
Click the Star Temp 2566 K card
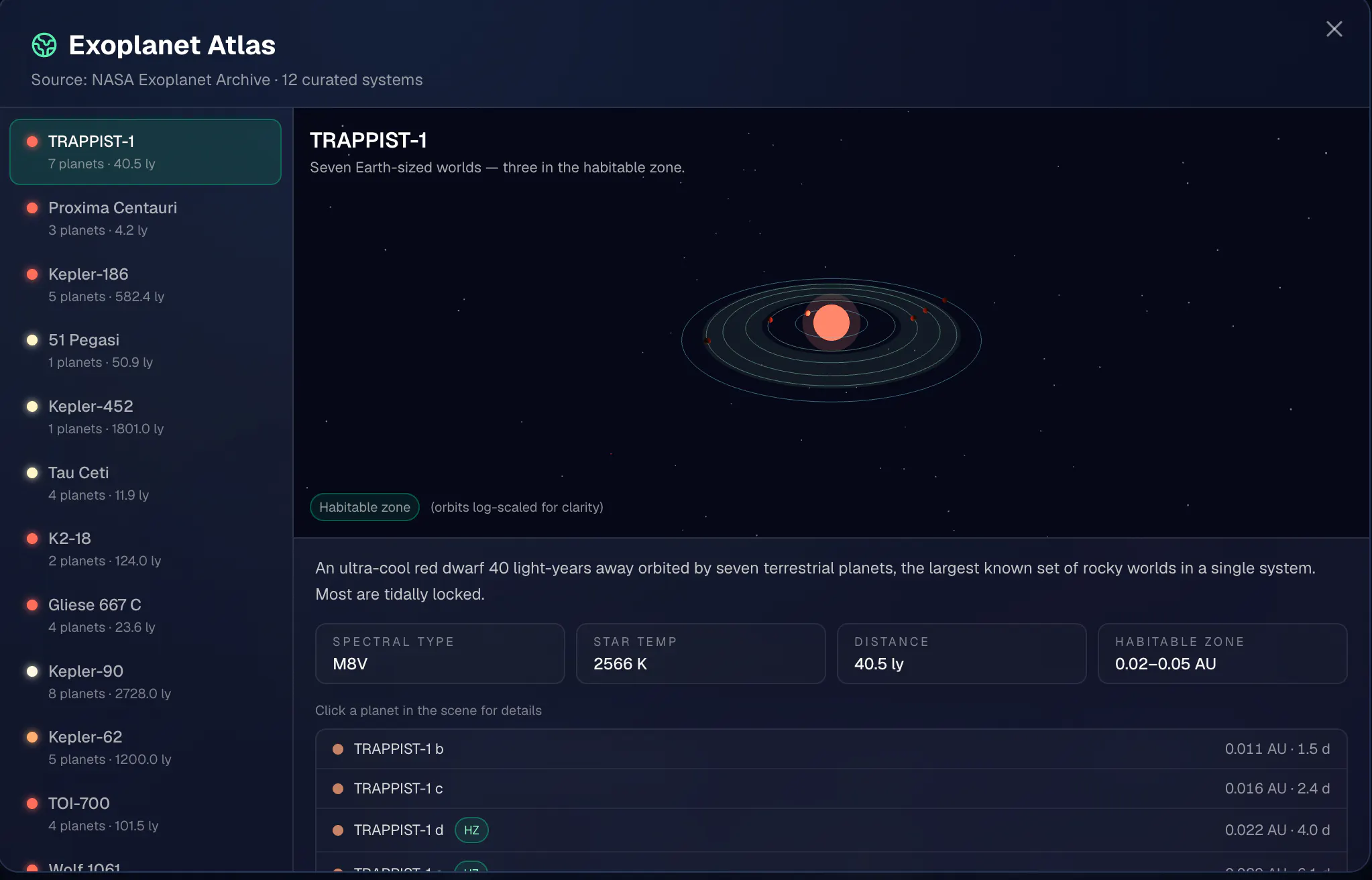pos(701,653)
